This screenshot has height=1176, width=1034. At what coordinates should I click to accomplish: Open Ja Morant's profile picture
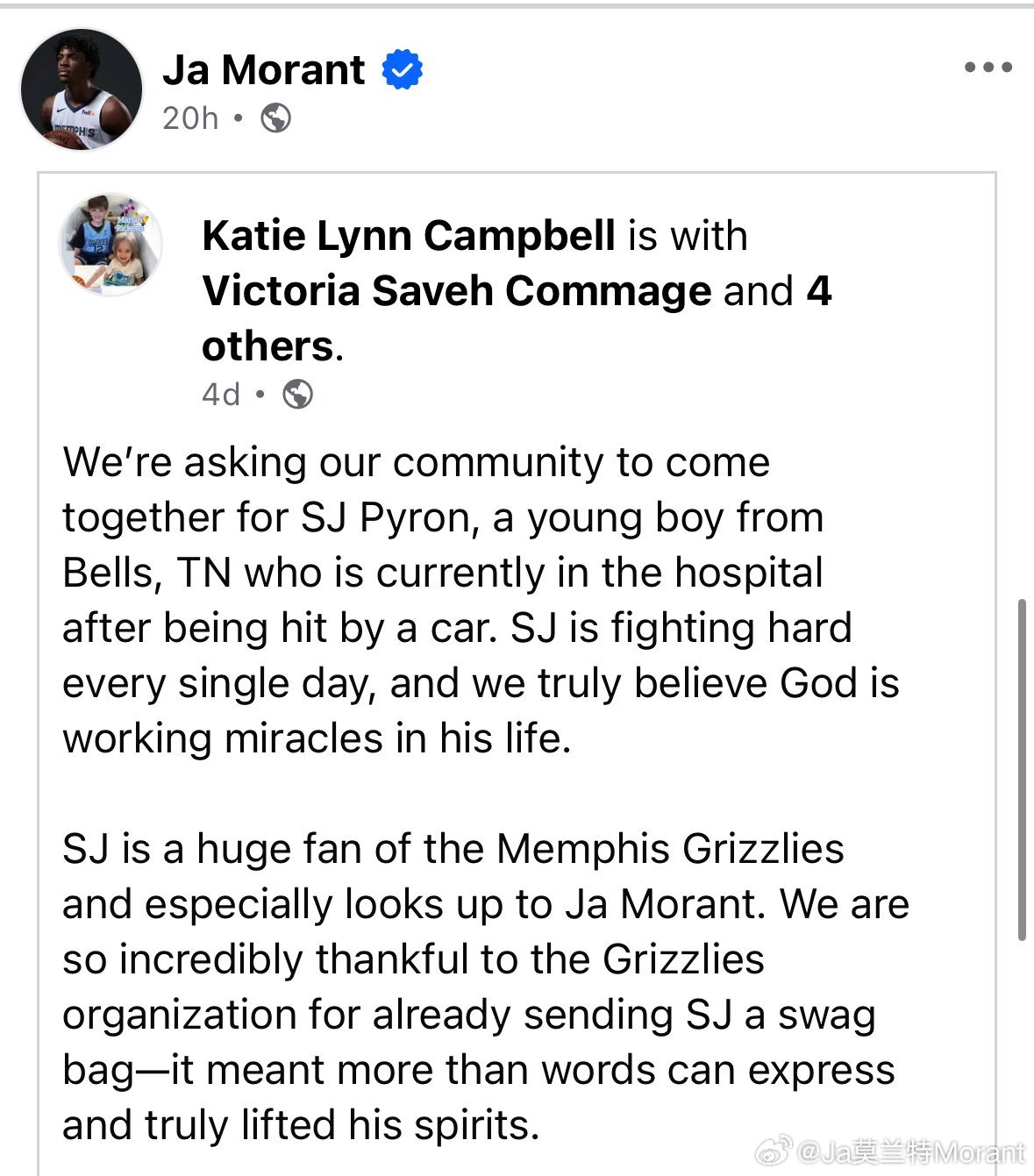pos(82,89)
